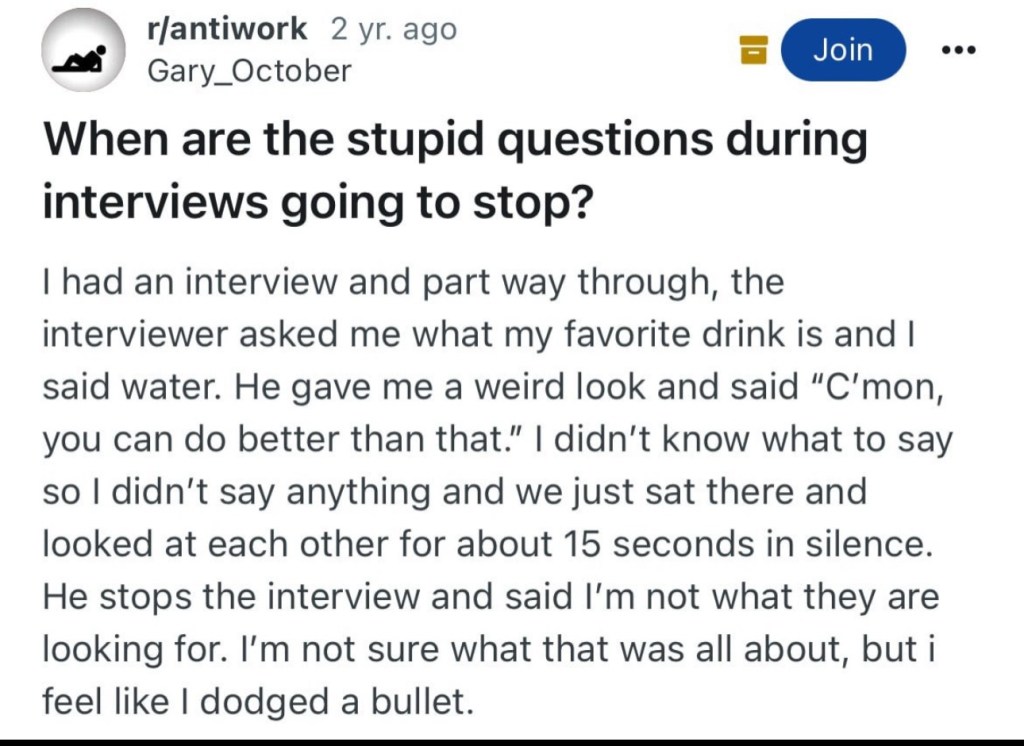
Task: Click the yellow archived post icon
Action: point(752,48)
